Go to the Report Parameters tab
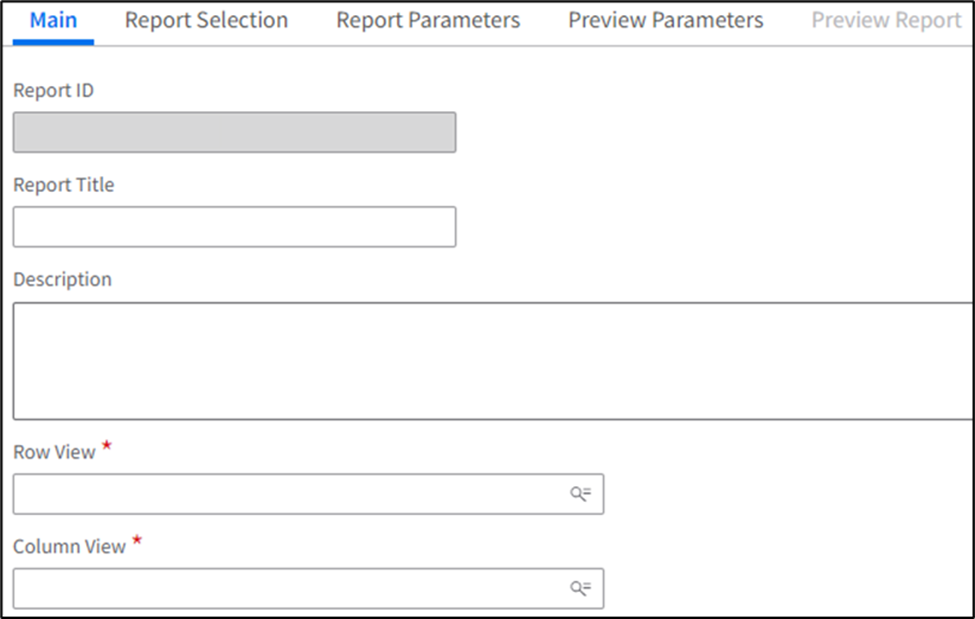Viewport: 975px width, 619px height. pos(428,21)
